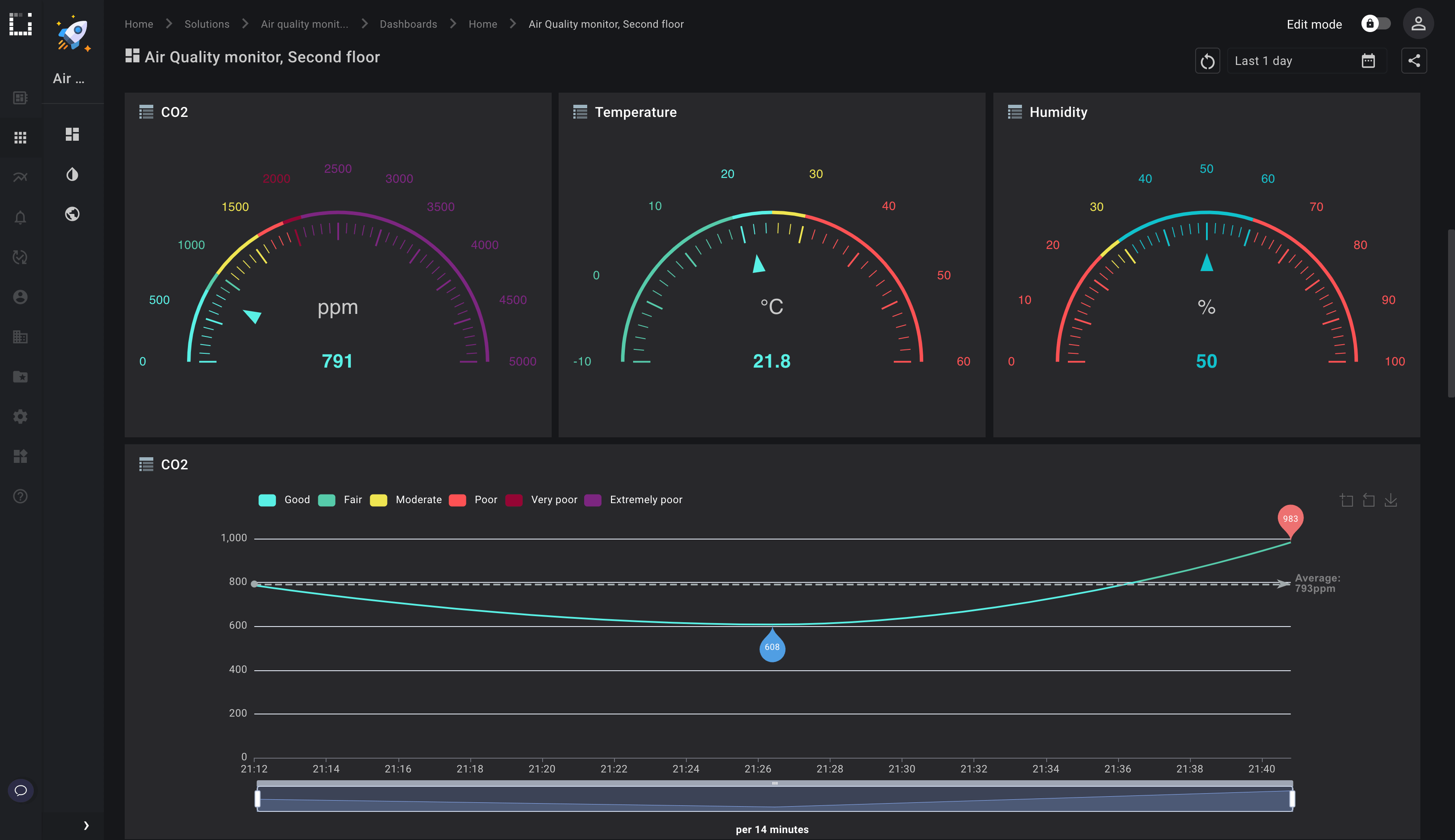Open the help question mark icon
The width and height of the screenshot is (1455, 840).
pyautogui.click(x=20, y=496)
